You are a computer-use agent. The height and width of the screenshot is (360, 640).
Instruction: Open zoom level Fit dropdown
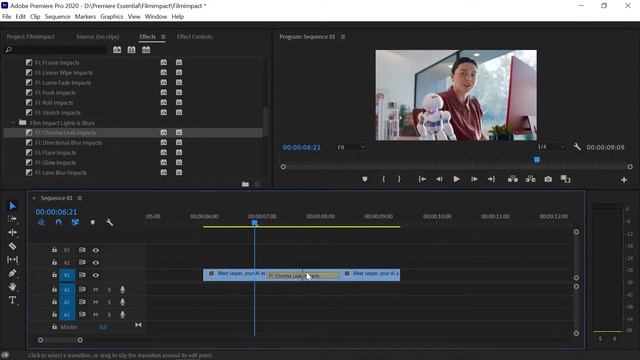tap(351, 147)
